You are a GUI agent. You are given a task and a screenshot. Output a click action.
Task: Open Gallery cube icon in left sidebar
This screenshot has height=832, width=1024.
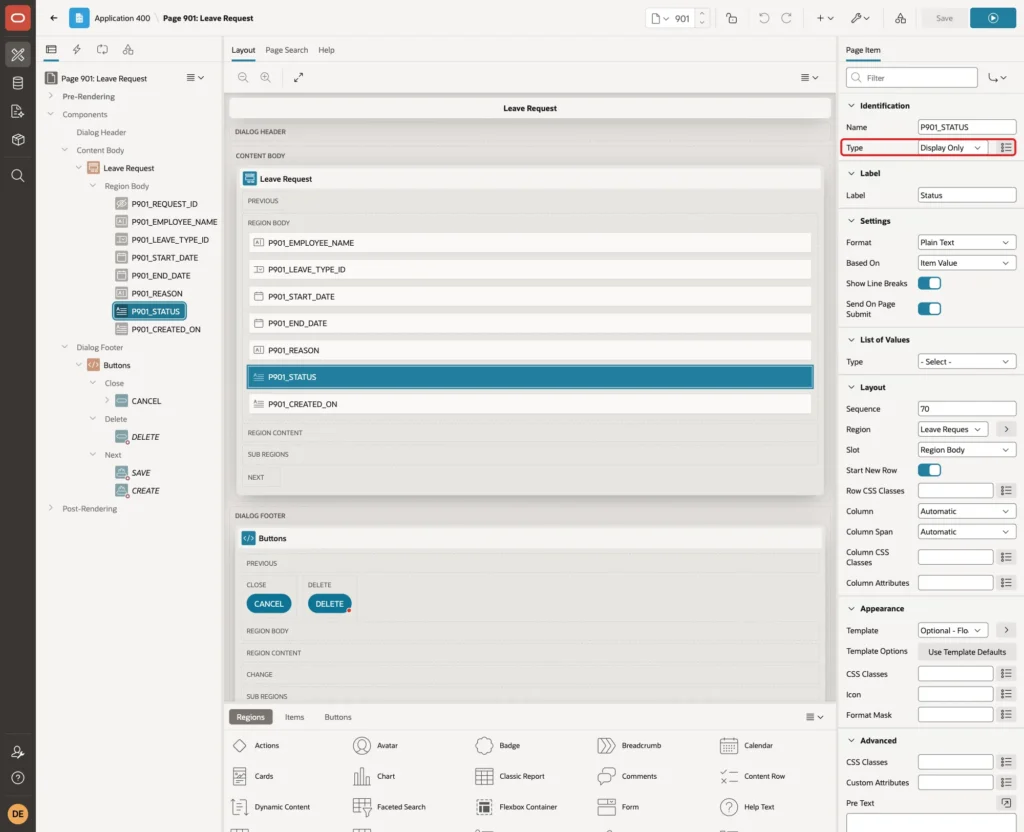pos(18,139)
